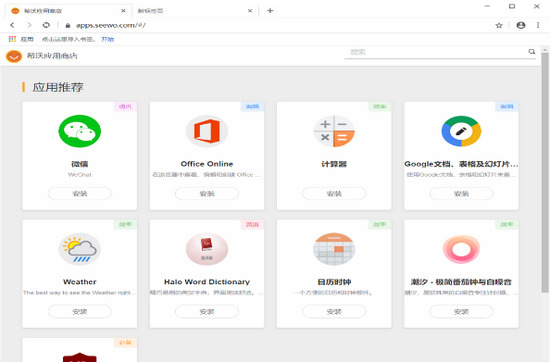
Task: Install Halo Word Dictionary
Action: [x=207, y=311]
